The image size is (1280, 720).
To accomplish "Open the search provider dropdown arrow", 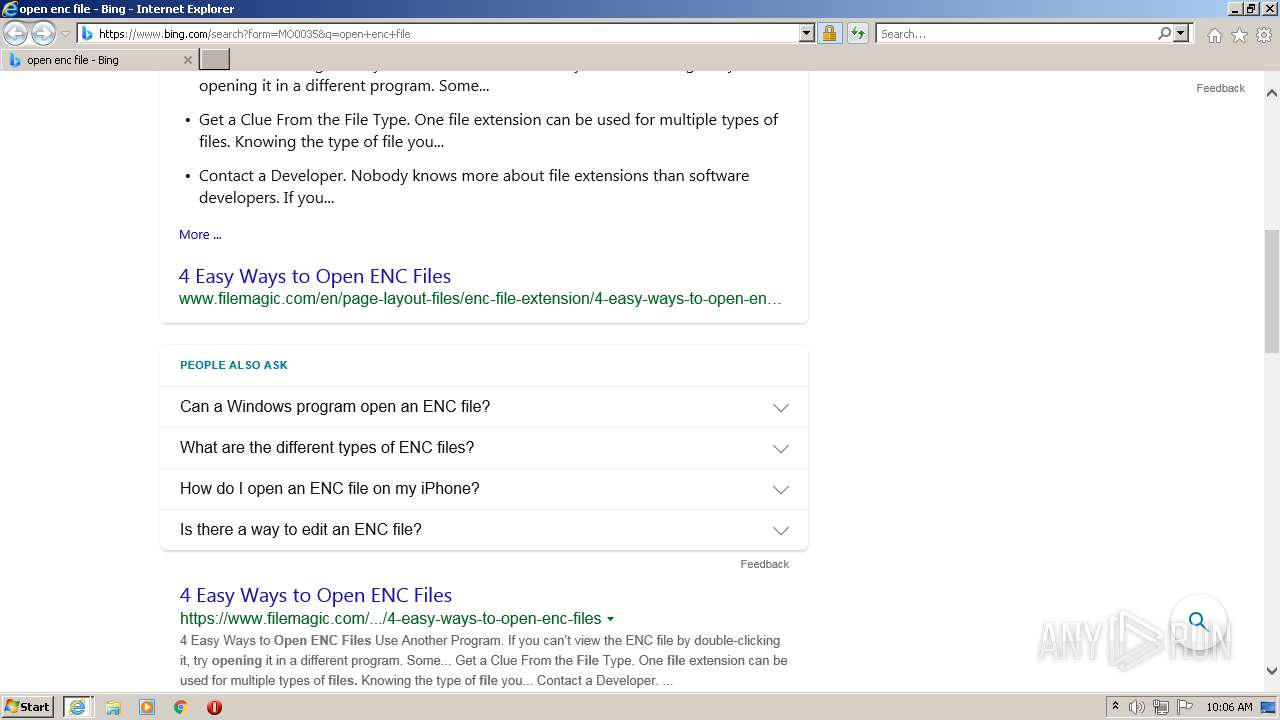I will click(1181, 34).
